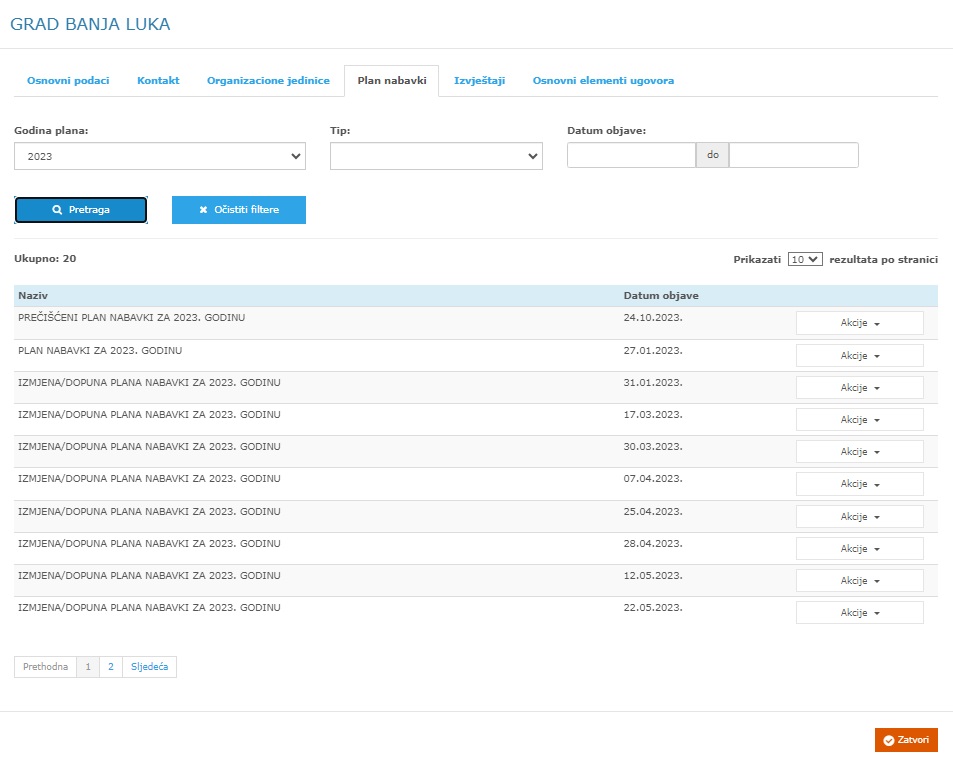The image size is (953, 768).
Task: Open the Osnovni podaci tab
Action: click(68, 80)
